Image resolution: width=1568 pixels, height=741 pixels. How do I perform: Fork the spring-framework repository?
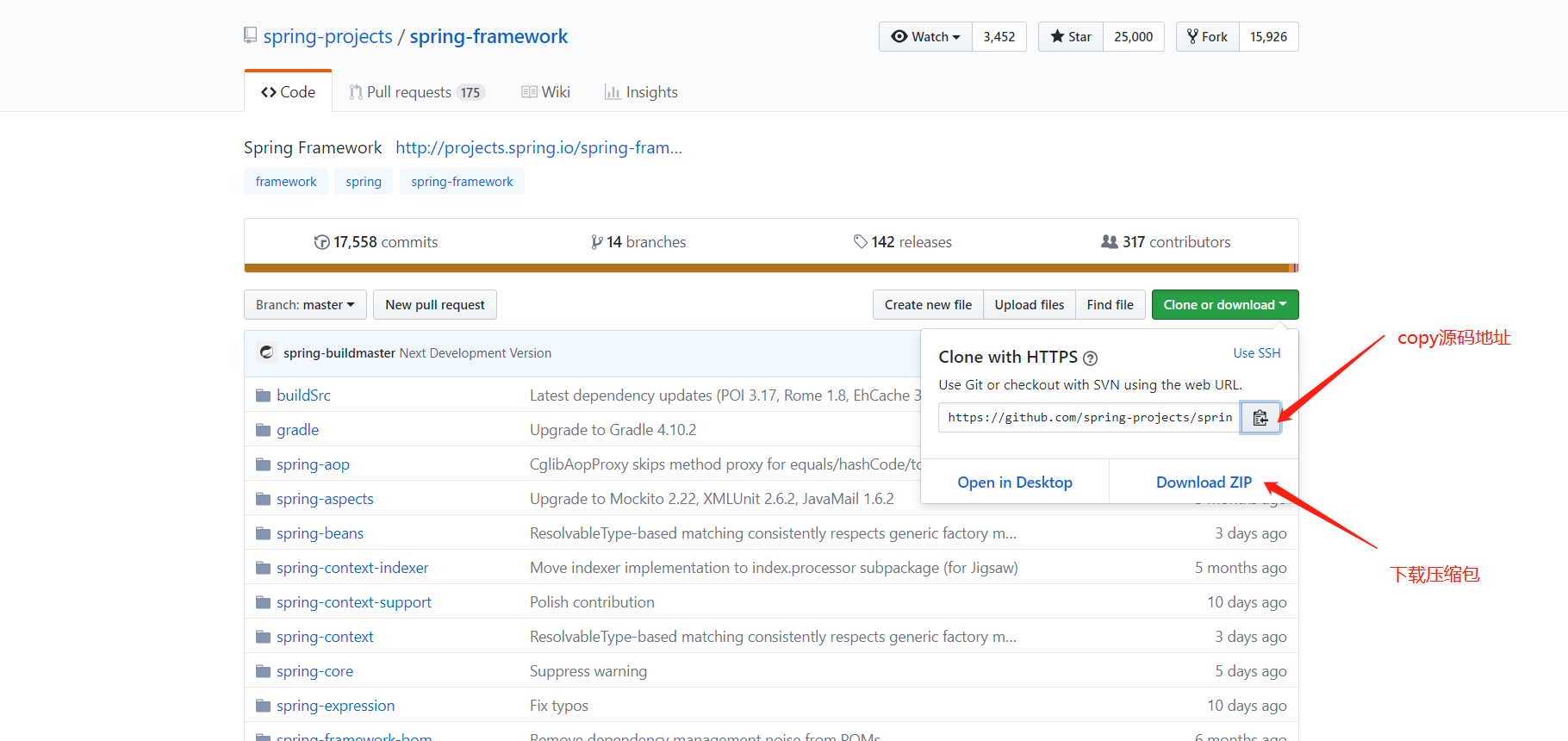pyautogui.click(x=1208, y=37)
